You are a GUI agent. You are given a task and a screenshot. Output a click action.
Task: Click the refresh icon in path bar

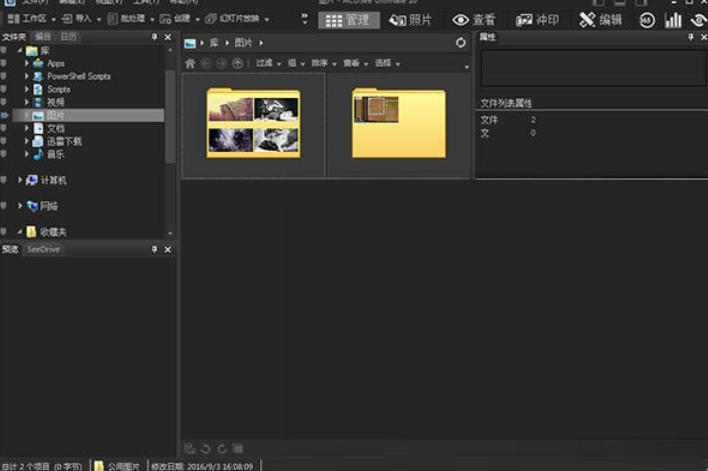460,43
